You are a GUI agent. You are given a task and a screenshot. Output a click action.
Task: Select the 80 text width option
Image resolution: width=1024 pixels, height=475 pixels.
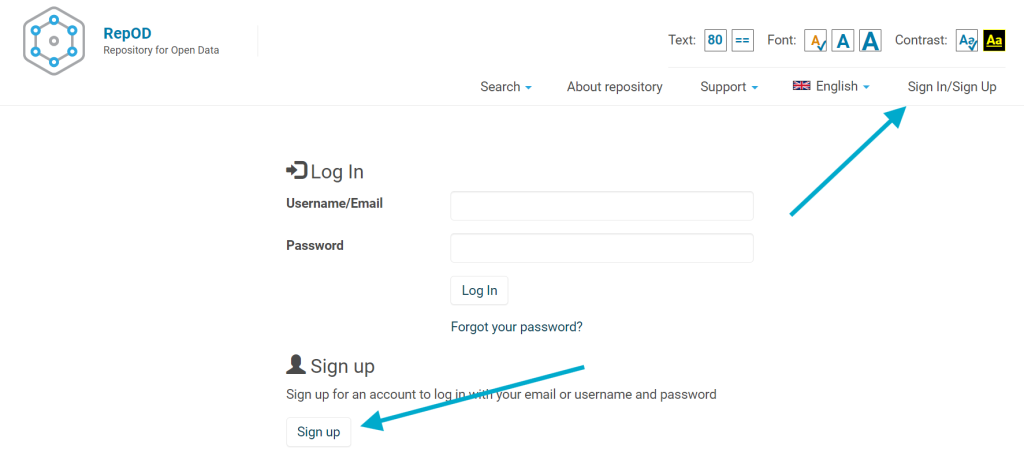[x=715, y=41]
